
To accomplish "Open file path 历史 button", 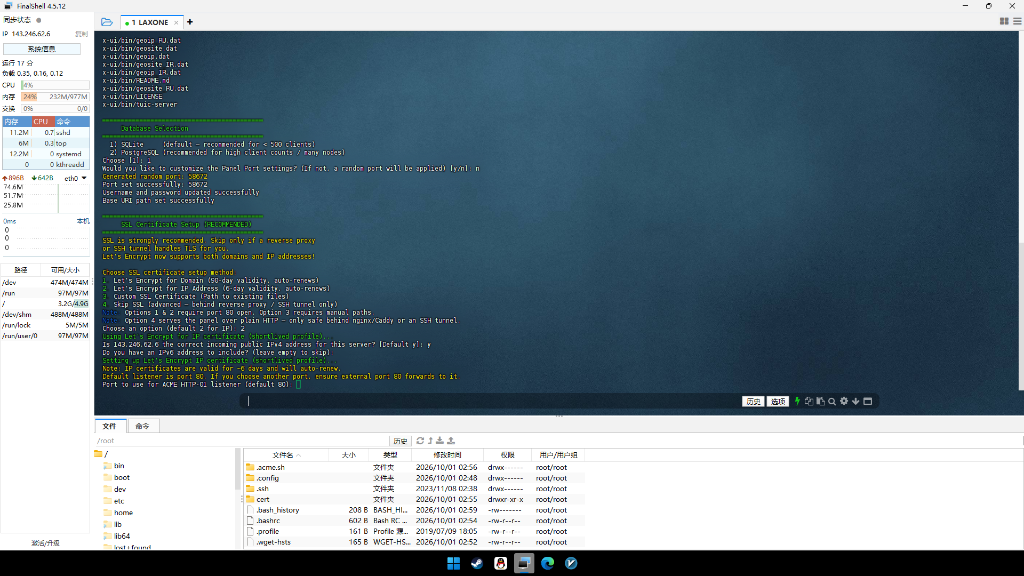I will (400, 441).
